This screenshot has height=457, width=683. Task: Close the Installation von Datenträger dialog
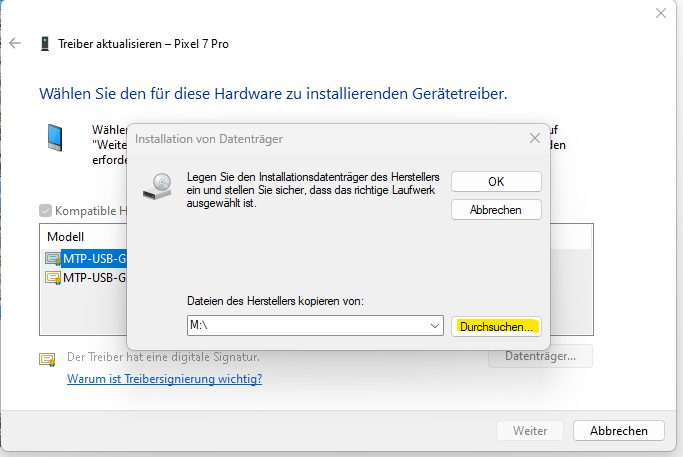click(533, 137)
